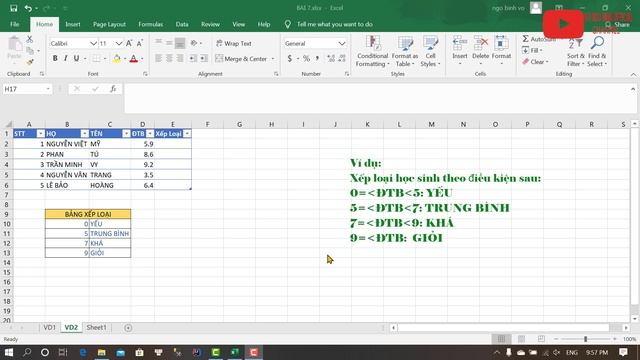Open the TÊN column filter dropdown
Viewport: 640px width, 360px height.
point(126,133)
